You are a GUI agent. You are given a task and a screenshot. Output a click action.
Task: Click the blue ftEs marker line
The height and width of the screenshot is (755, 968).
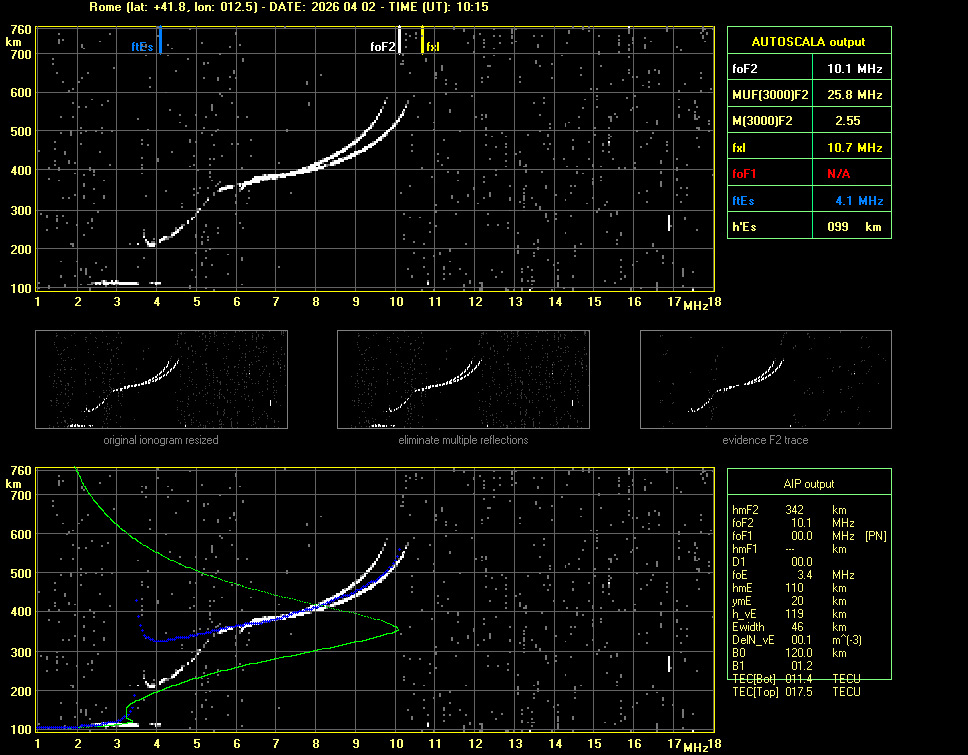(160, 41)
